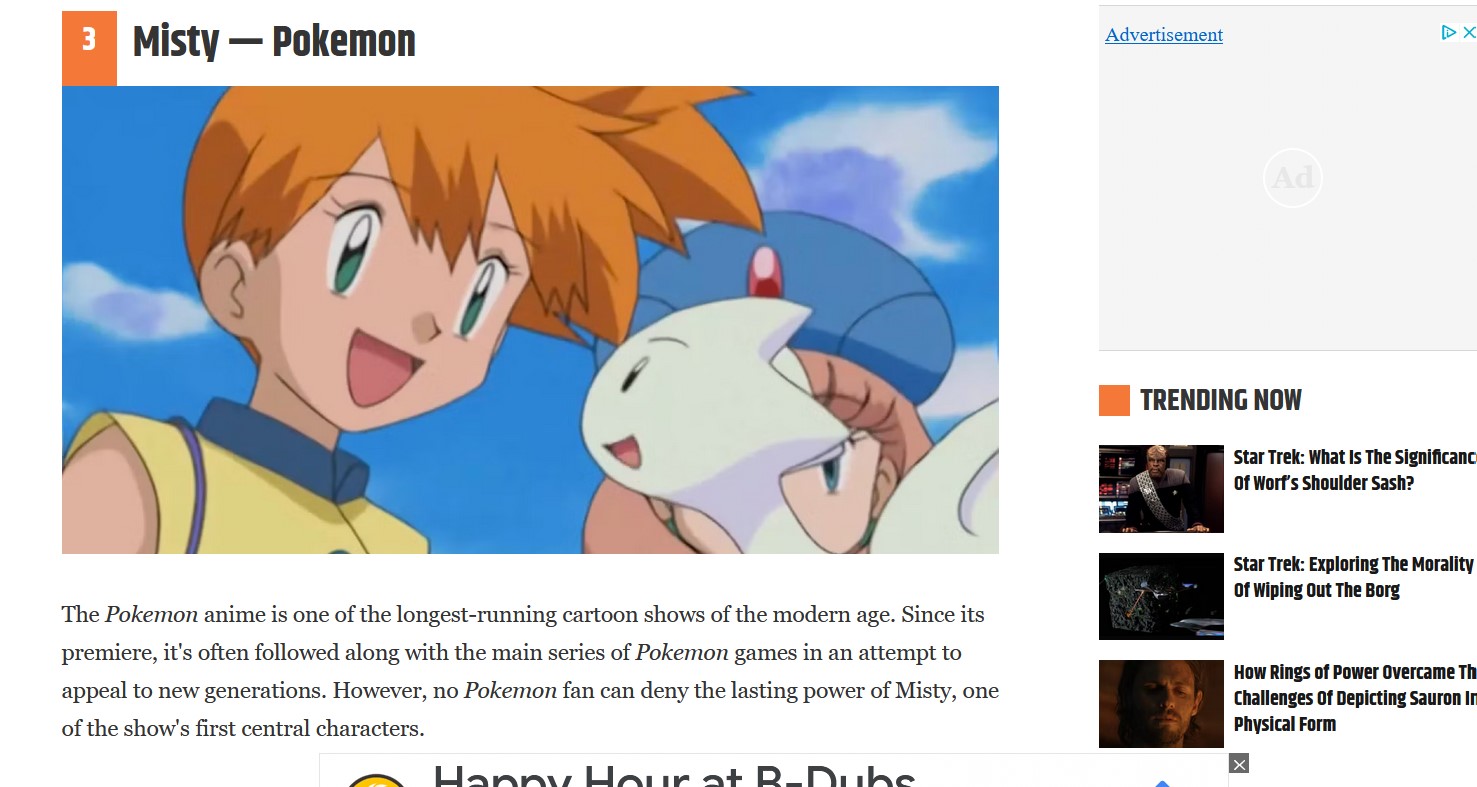Close the bottom Happy Hour banner ad
Screen dimensions: 1477x787
tap(1239, 765)
